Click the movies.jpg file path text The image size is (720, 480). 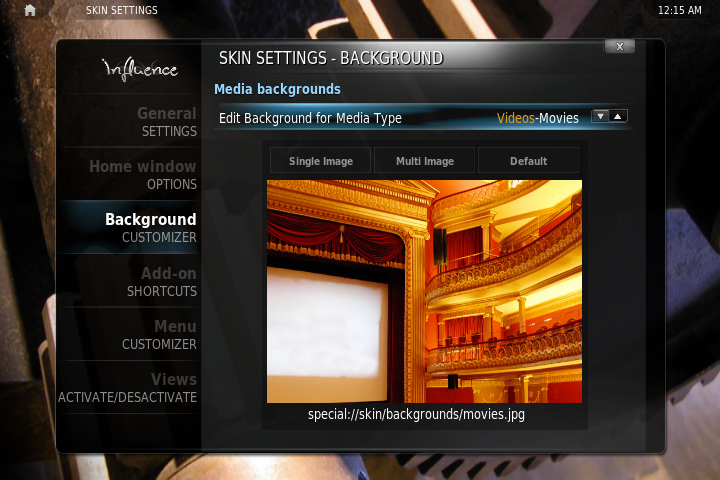[x=416, y=414]
